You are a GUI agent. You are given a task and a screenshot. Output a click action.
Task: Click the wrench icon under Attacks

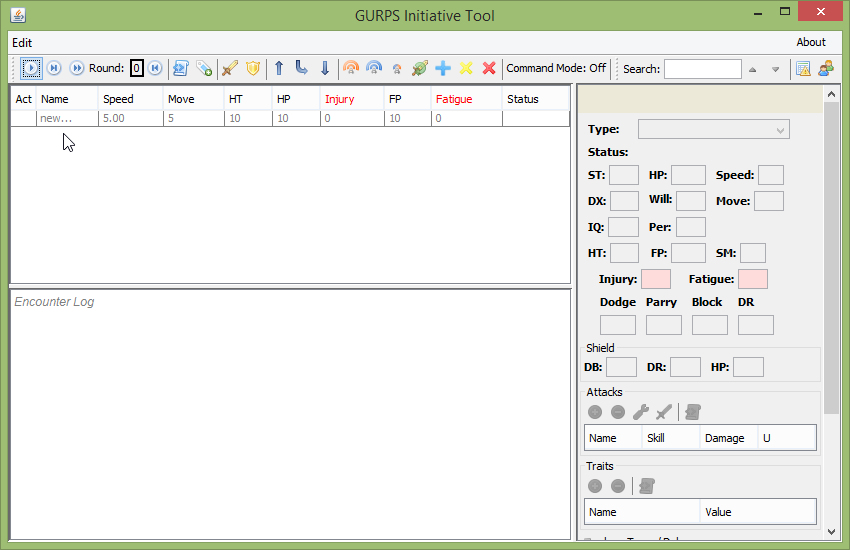(641, 412)
